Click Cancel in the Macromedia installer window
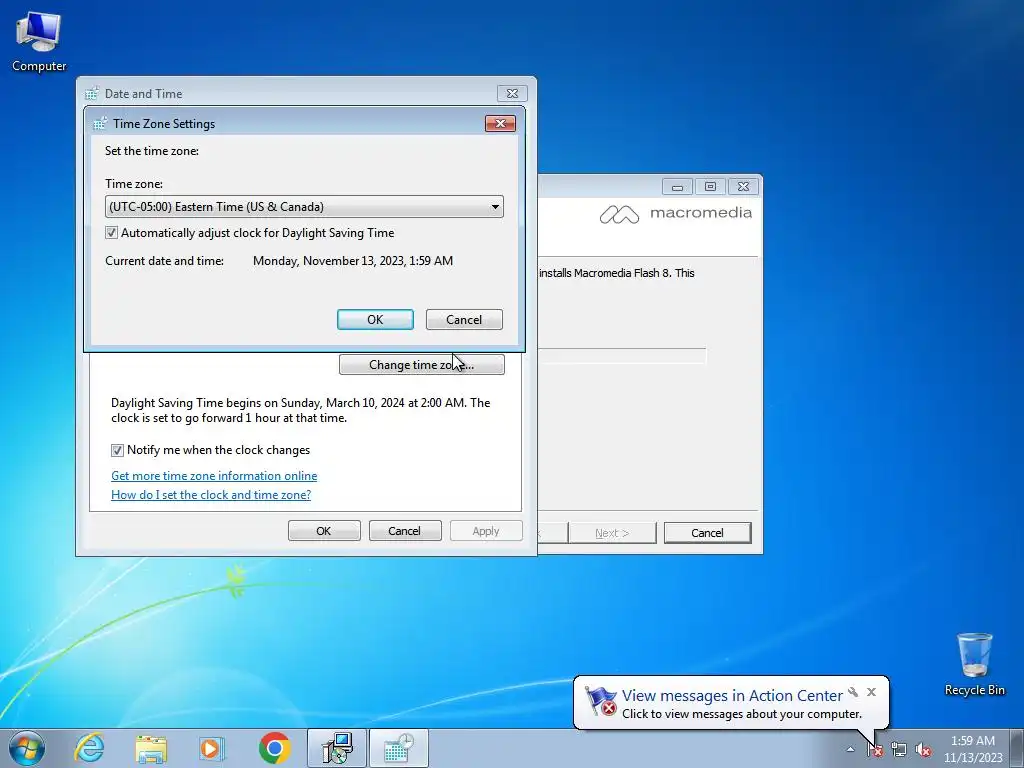The width and height of the screenshot is (1024, 768). tap(707, 533)
